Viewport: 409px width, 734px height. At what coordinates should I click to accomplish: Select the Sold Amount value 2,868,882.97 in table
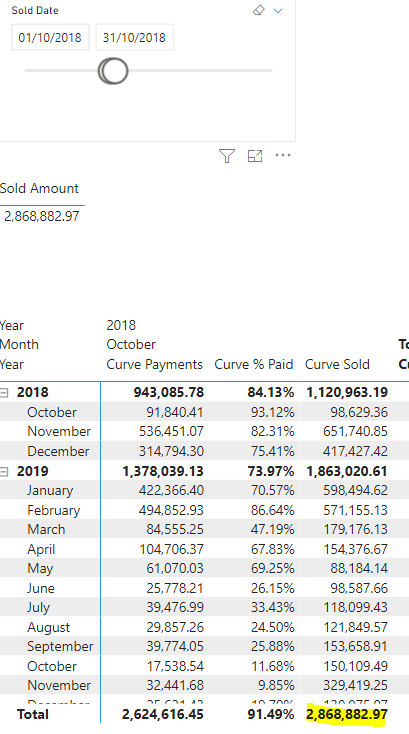point(42,216)
